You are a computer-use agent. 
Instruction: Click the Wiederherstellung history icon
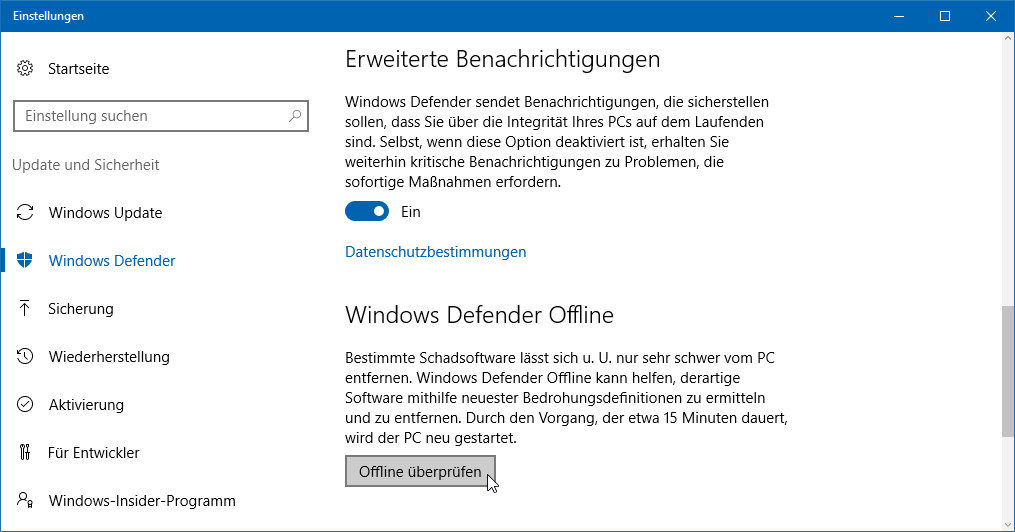[25, 357]
